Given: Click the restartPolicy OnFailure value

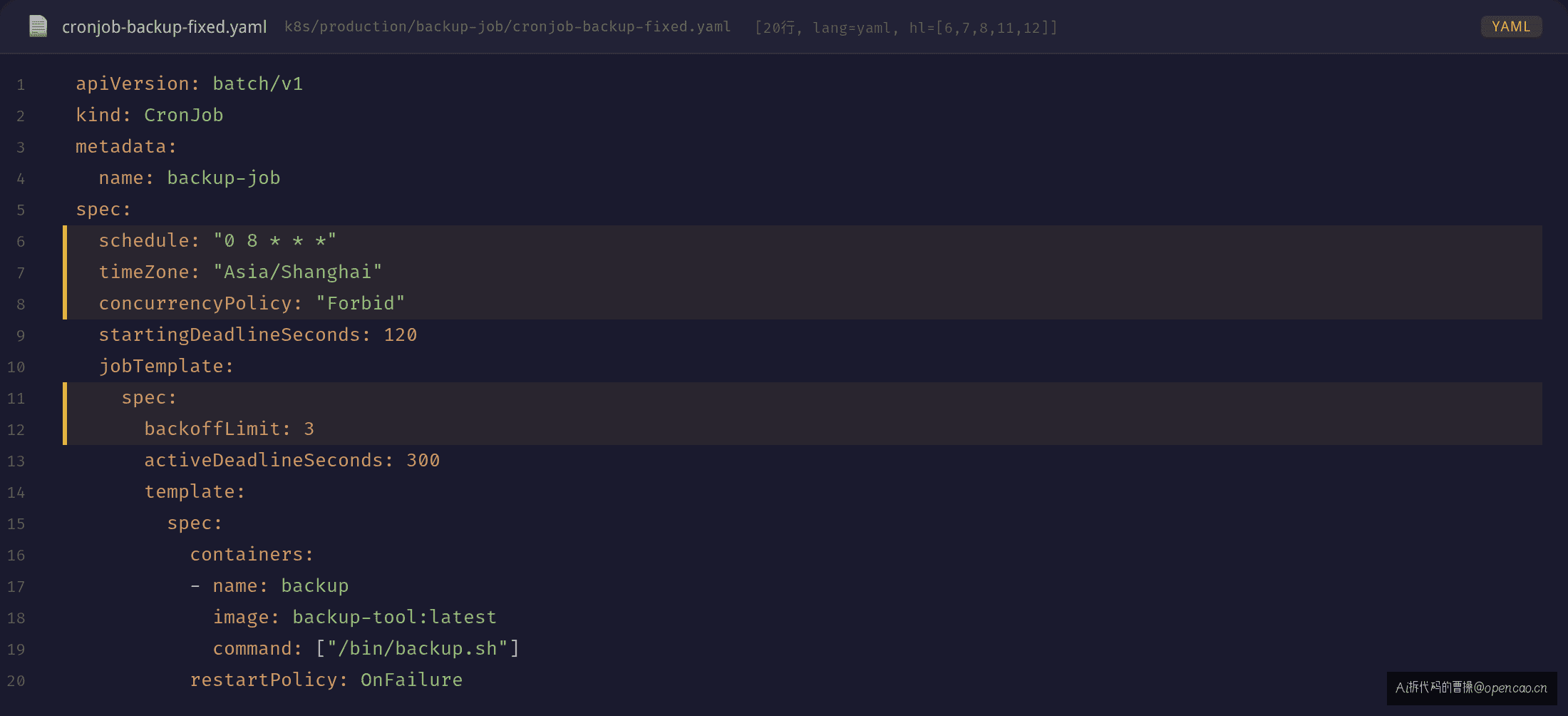Looking at the screenshot, I should coord(411,680).
